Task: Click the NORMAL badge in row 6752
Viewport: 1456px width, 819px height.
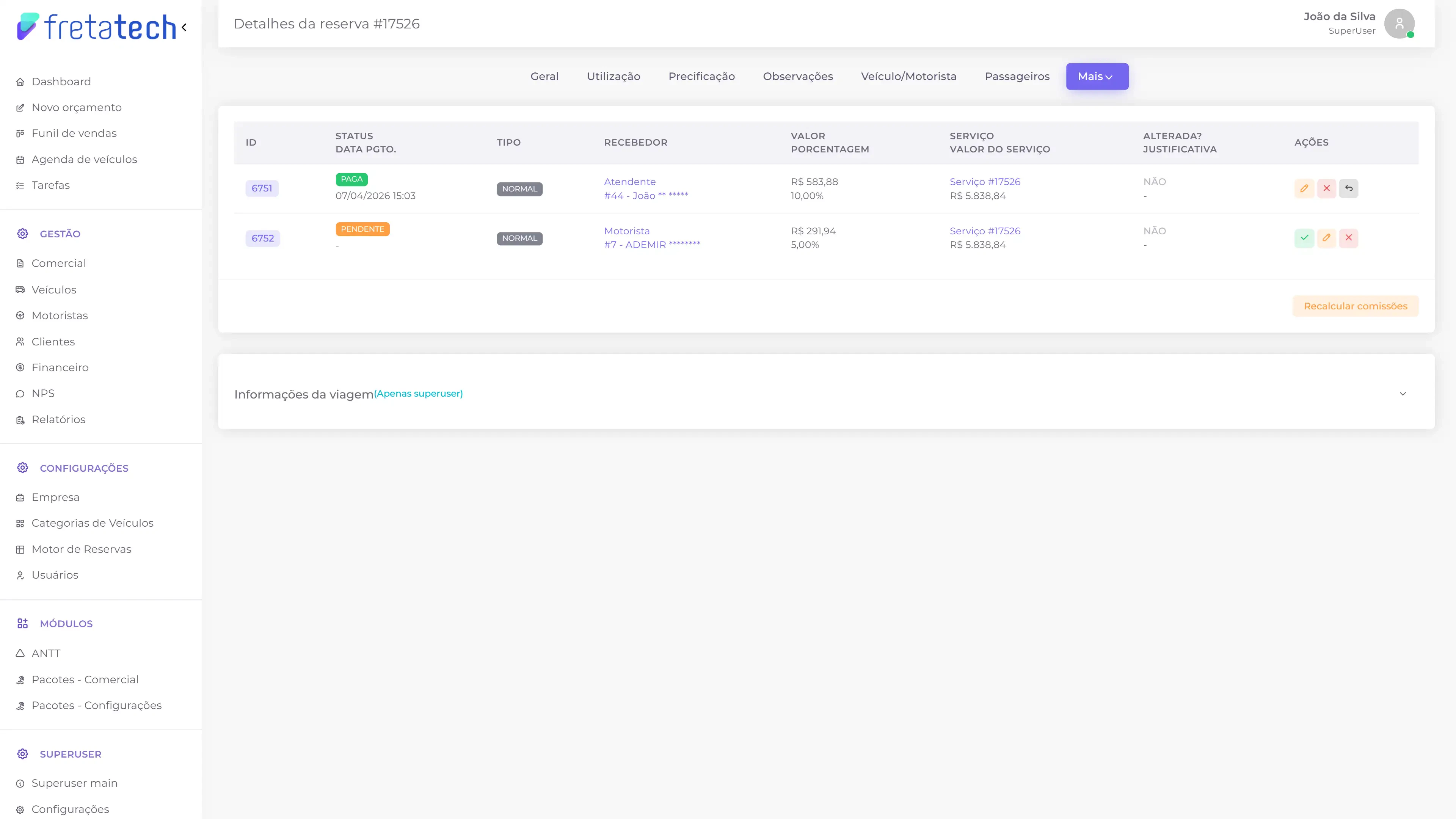Action: click(x=519, y=238)
